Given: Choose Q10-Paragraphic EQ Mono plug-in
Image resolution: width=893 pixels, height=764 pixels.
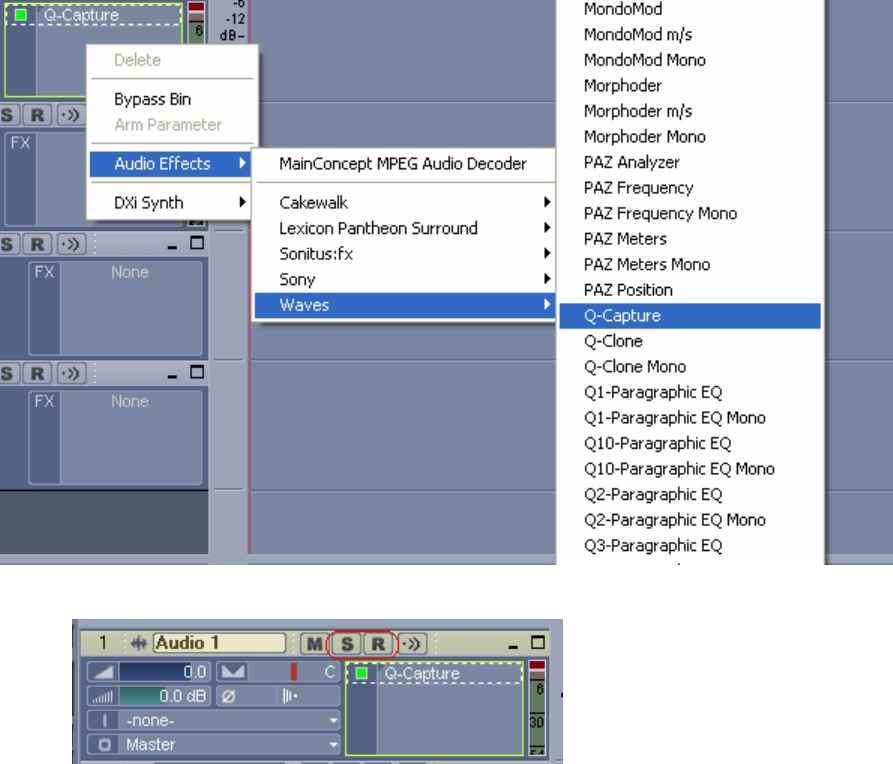Looking at the screenshot, I should (x=690, y=469).
